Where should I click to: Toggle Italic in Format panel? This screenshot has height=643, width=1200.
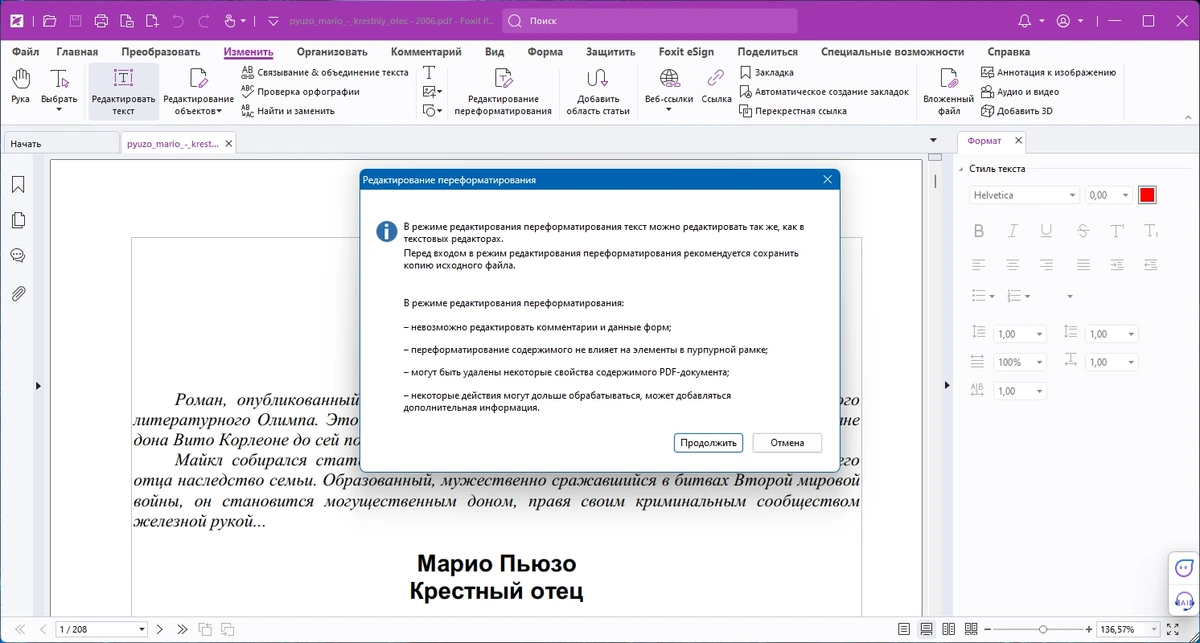(x=1013, y=231)
